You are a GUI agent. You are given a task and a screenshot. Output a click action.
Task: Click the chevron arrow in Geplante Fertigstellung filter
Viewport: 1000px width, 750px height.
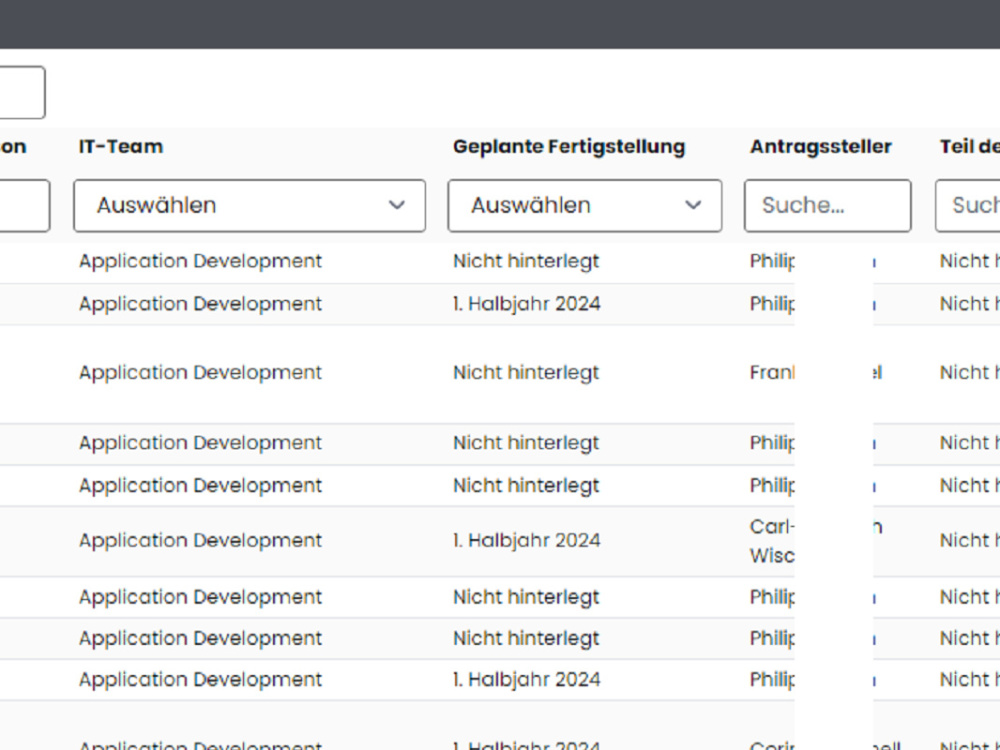coord(693,205)
